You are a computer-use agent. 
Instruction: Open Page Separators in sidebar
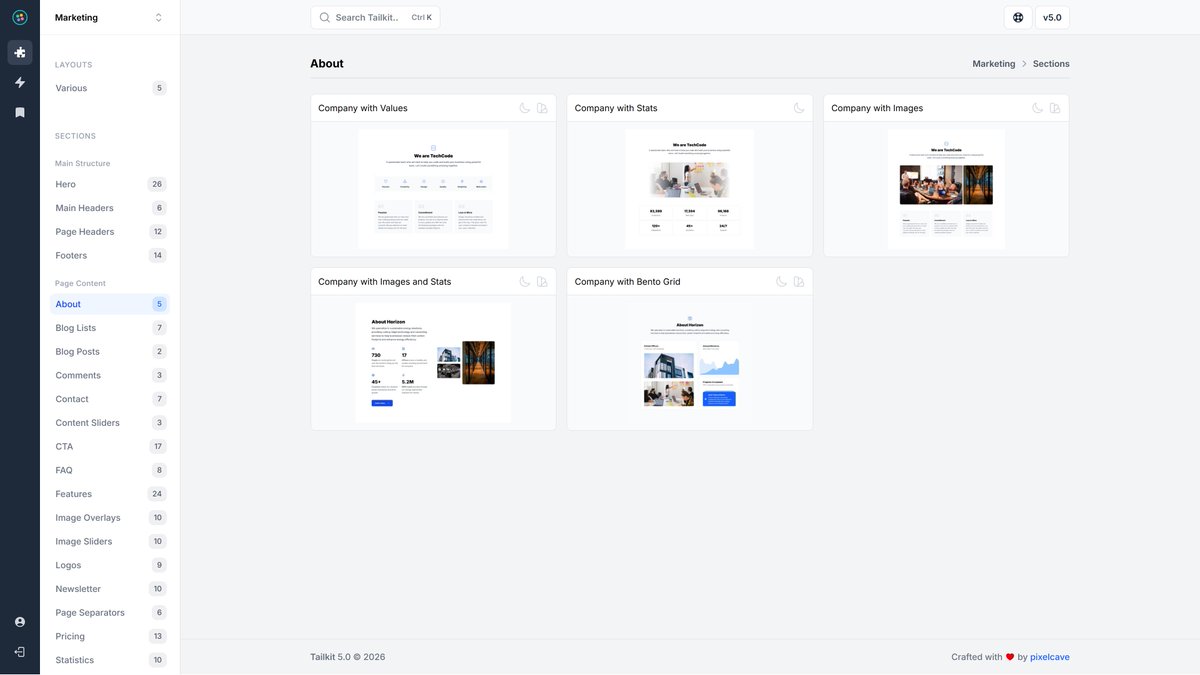(x=110, y=612)
